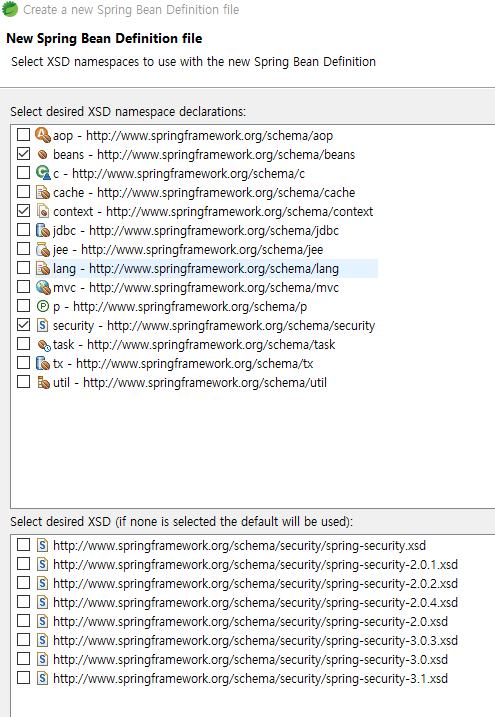Click icon beside spring-security-3.1.xsd
This screenshot has height=717, width=495.
point(43,678)
